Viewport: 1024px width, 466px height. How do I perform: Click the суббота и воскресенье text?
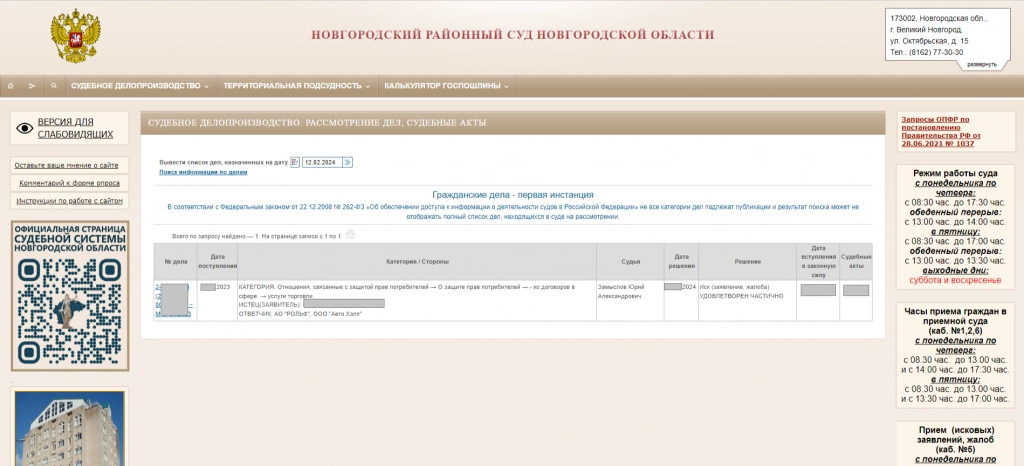pos(955,280)
